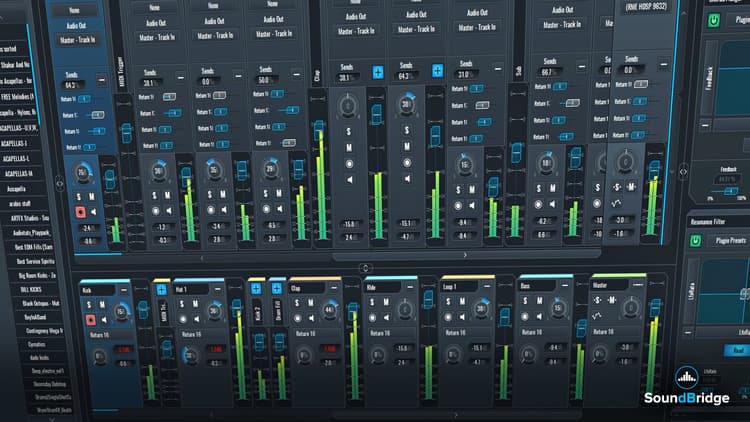Click the record arm icon on Ride strip

click(x=373, y=317)
